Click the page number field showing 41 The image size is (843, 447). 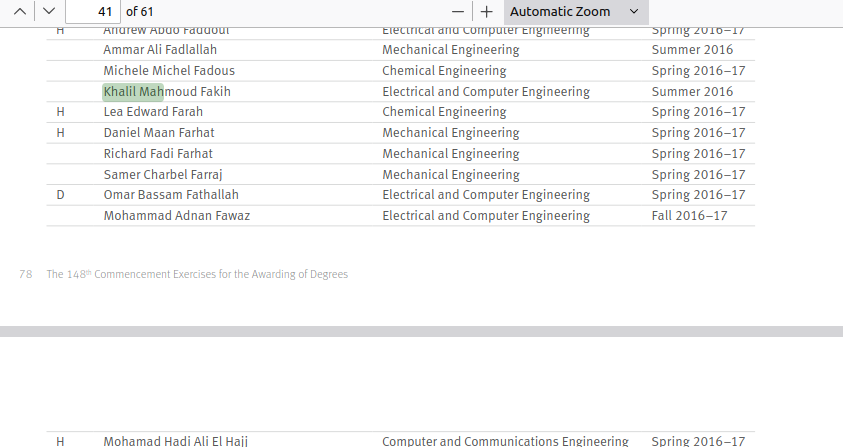92,11
